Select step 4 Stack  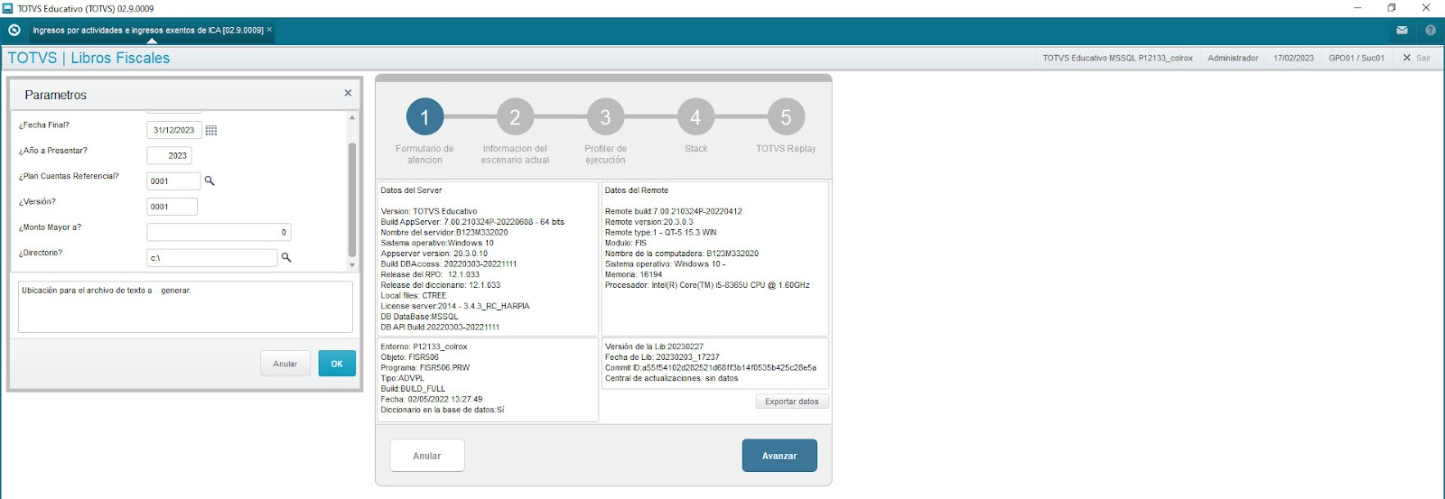click(x=696, y=118)
